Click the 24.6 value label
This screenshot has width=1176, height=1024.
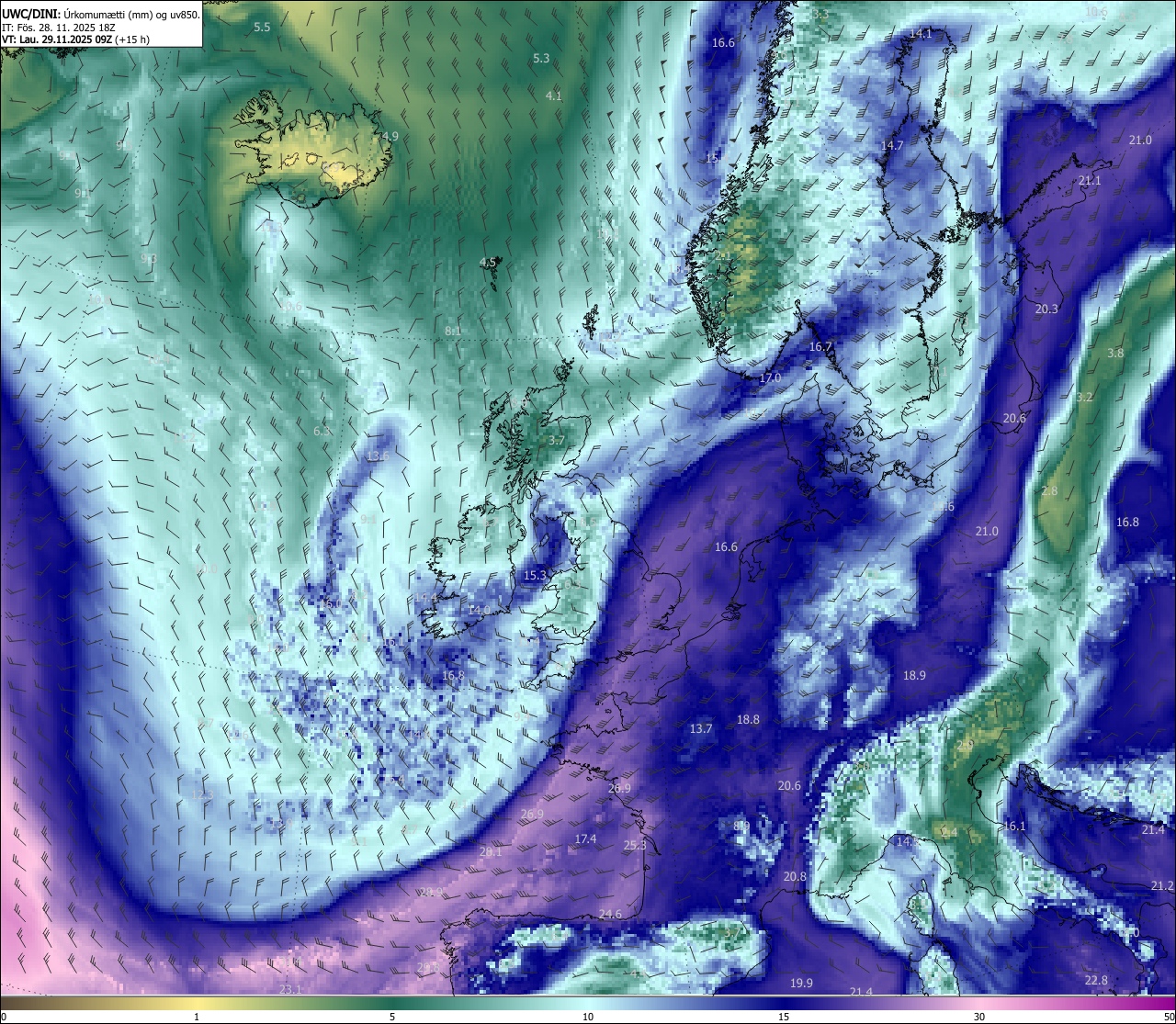point(610,914)
